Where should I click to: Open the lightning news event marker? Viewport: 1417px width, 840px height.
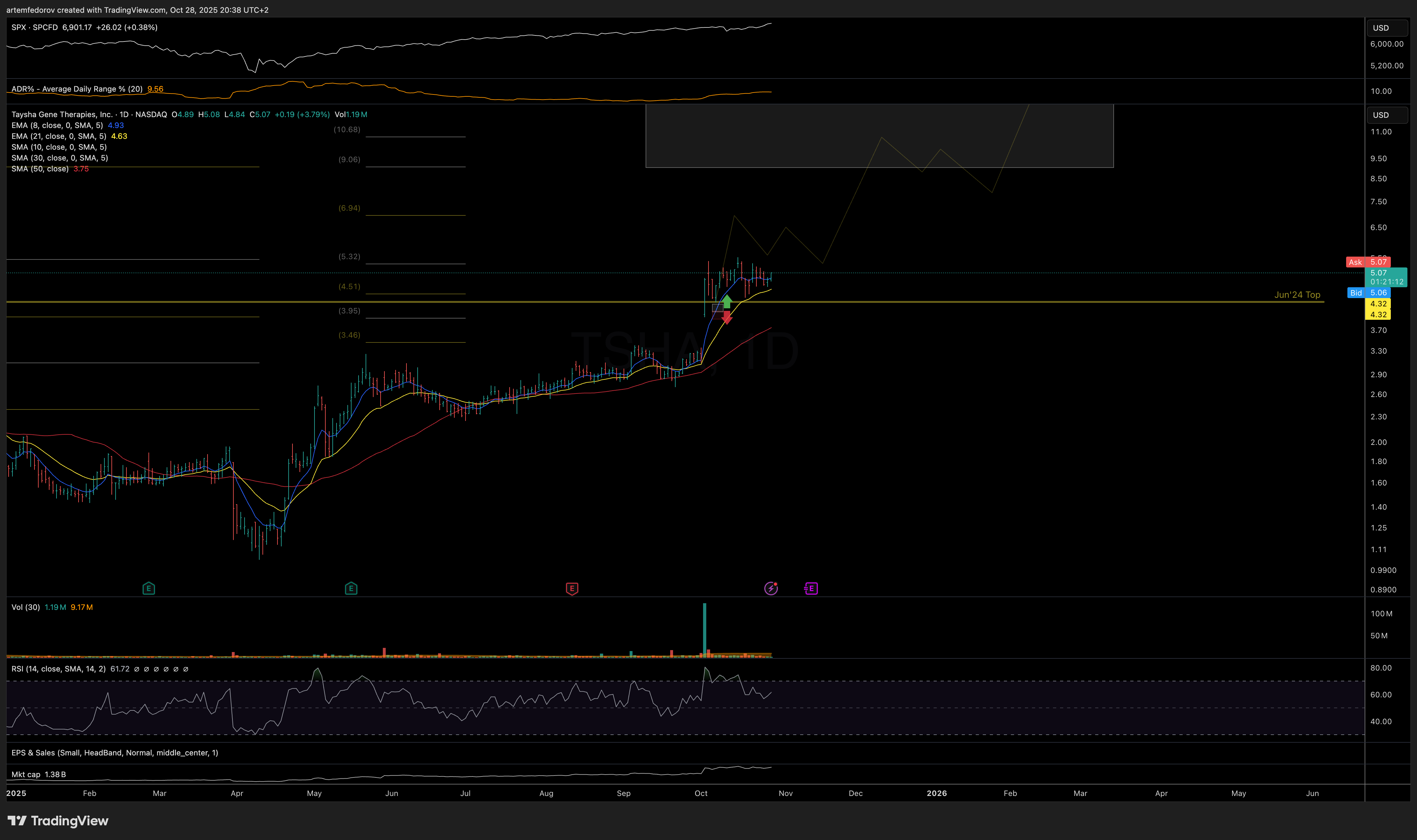coord(770,588)
